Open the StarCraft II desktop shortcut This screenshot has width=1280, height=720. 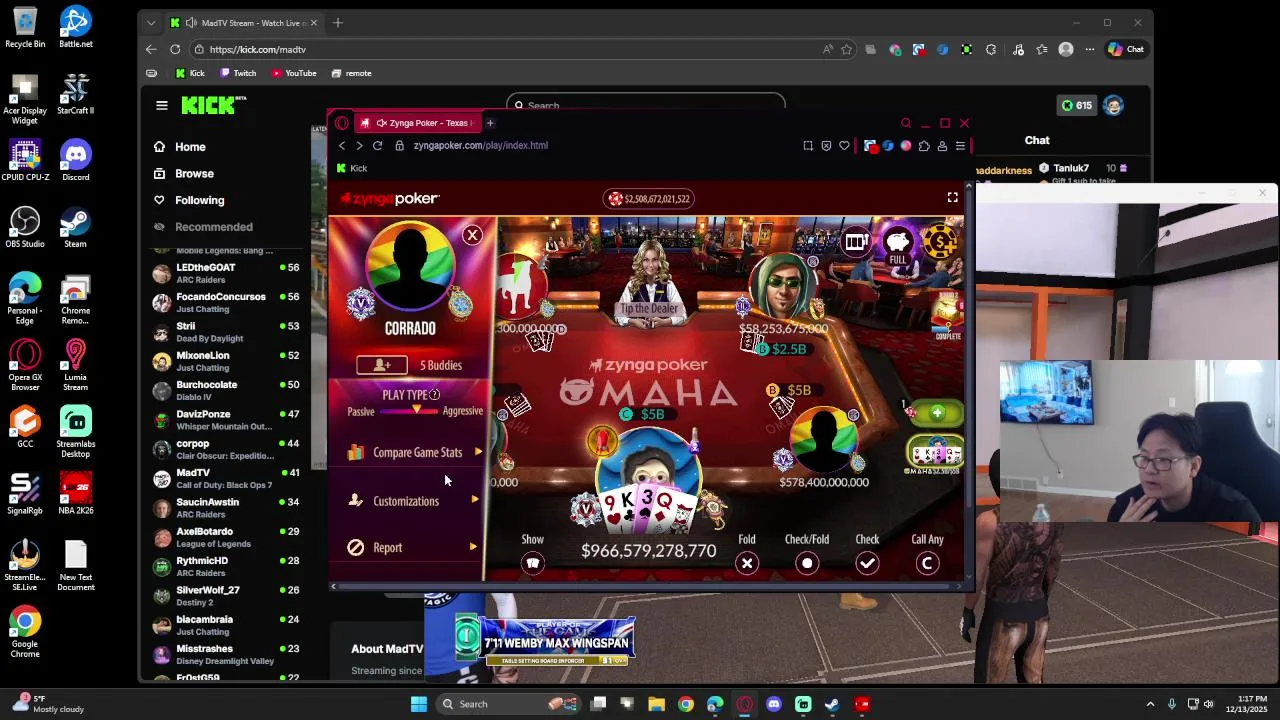pos(75,94)
